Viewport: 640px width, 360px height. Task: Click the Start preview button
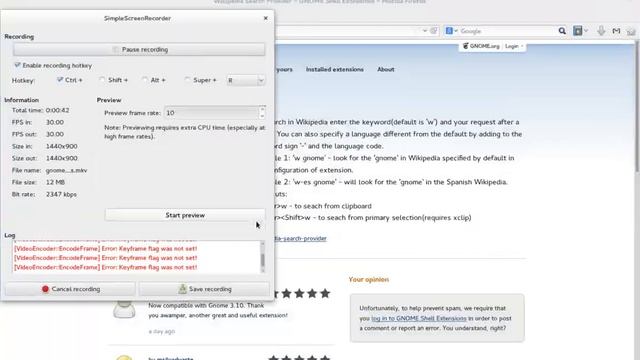click(x=185, y=215)
